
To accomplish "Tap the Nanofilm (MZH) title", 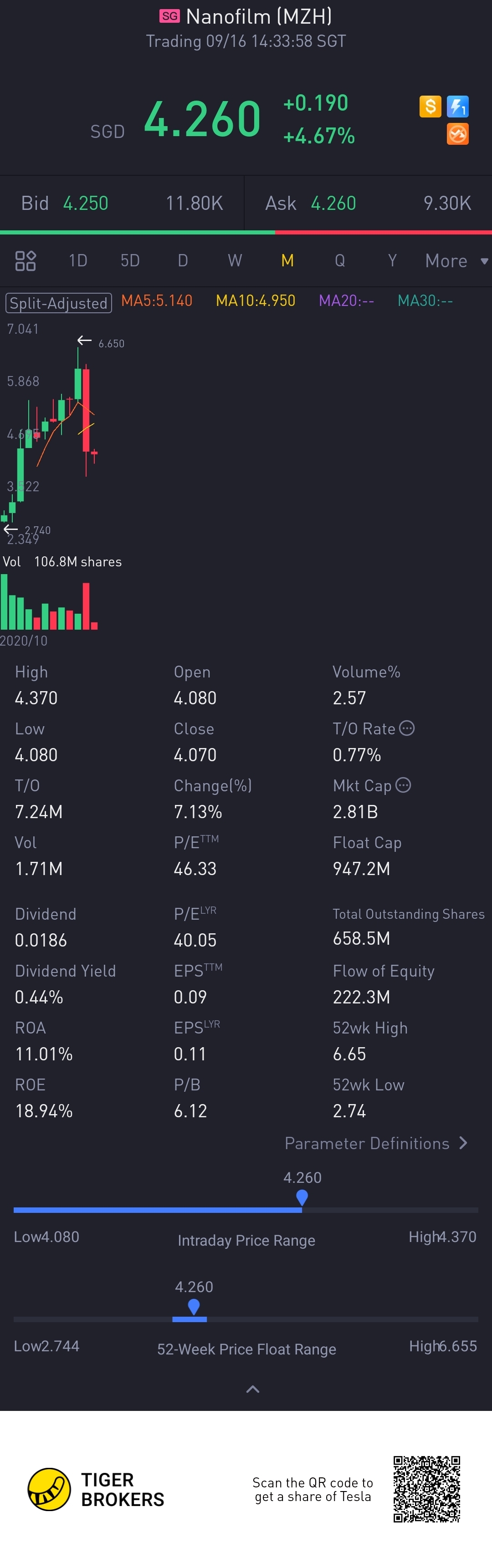I will point(259,16).
